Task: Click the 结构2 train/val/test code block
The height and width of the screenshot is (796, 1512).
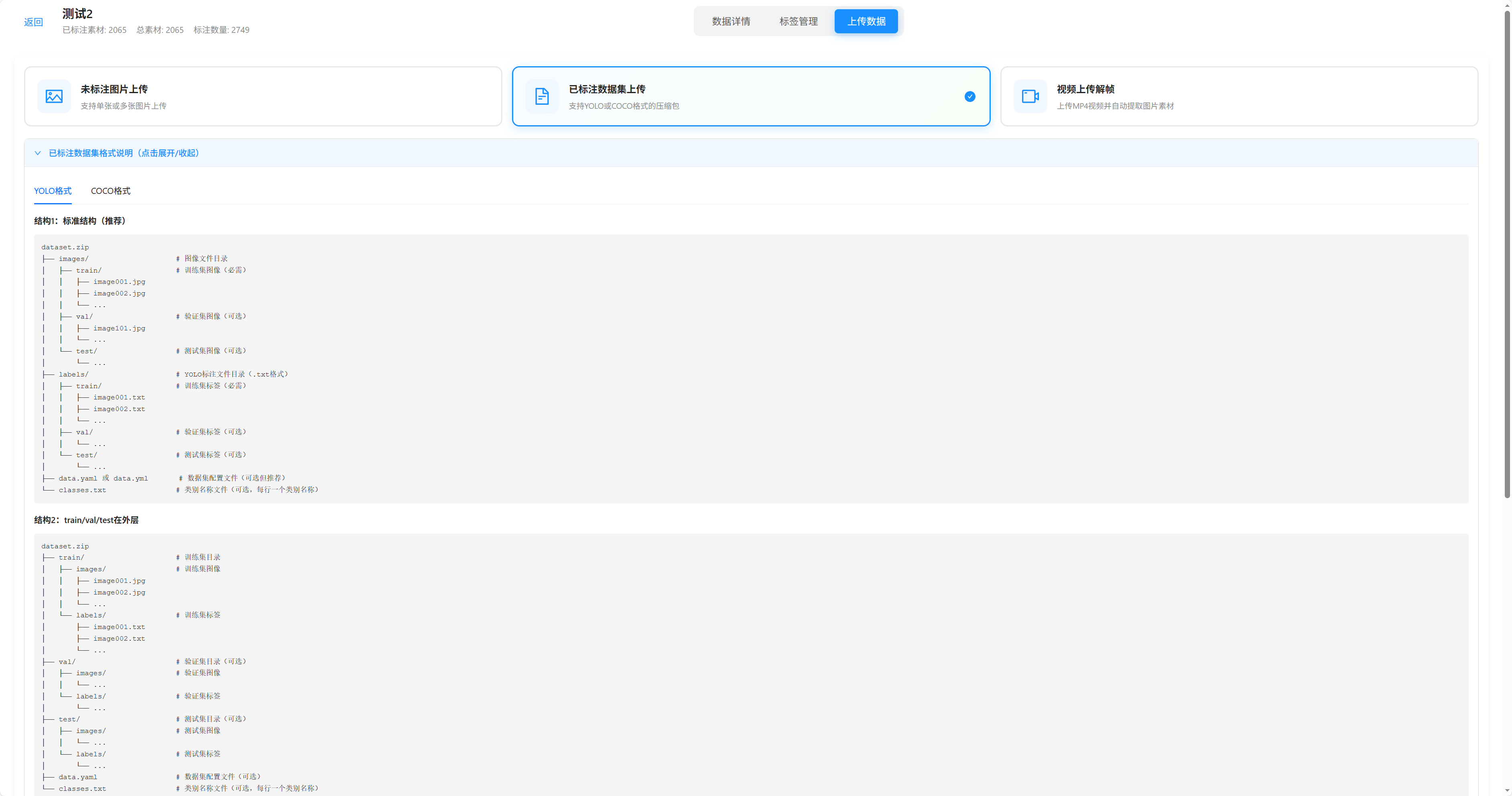Action: (751, 663)
